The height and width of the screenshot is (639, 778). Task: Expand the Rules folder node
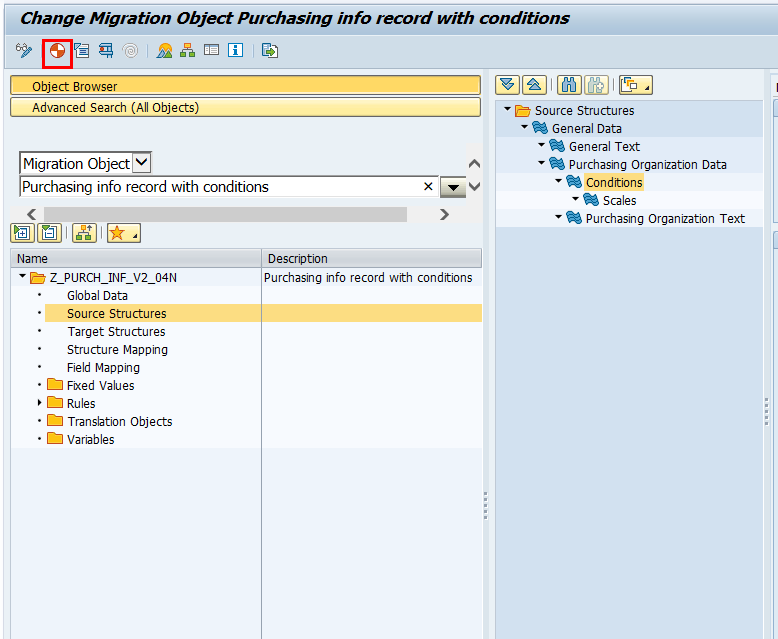pos(39,403)
